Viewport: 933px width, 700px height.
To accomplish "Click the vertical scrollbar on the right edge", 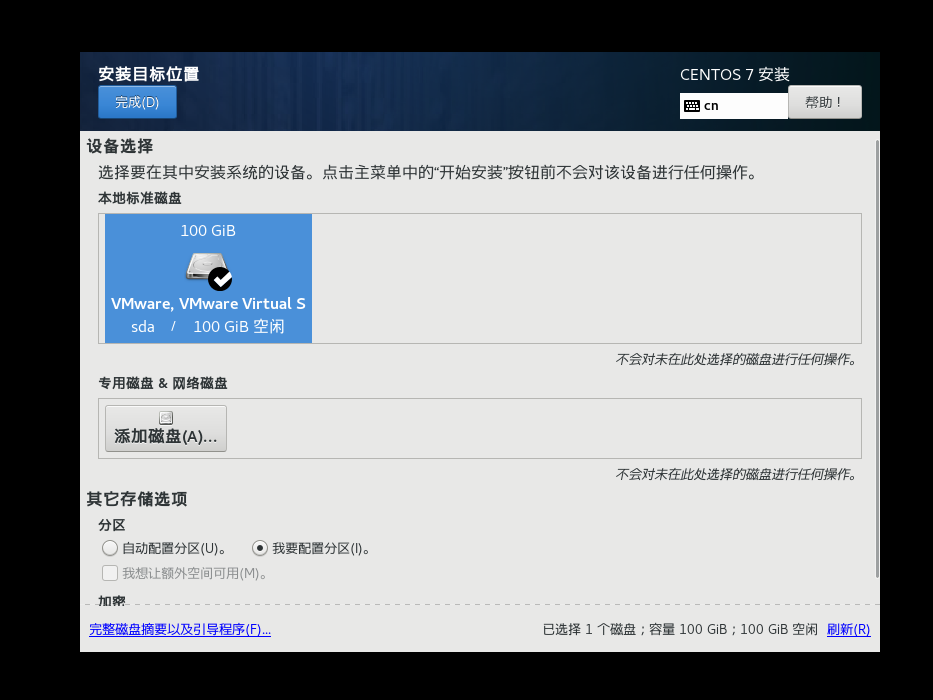I will (877, 358).
